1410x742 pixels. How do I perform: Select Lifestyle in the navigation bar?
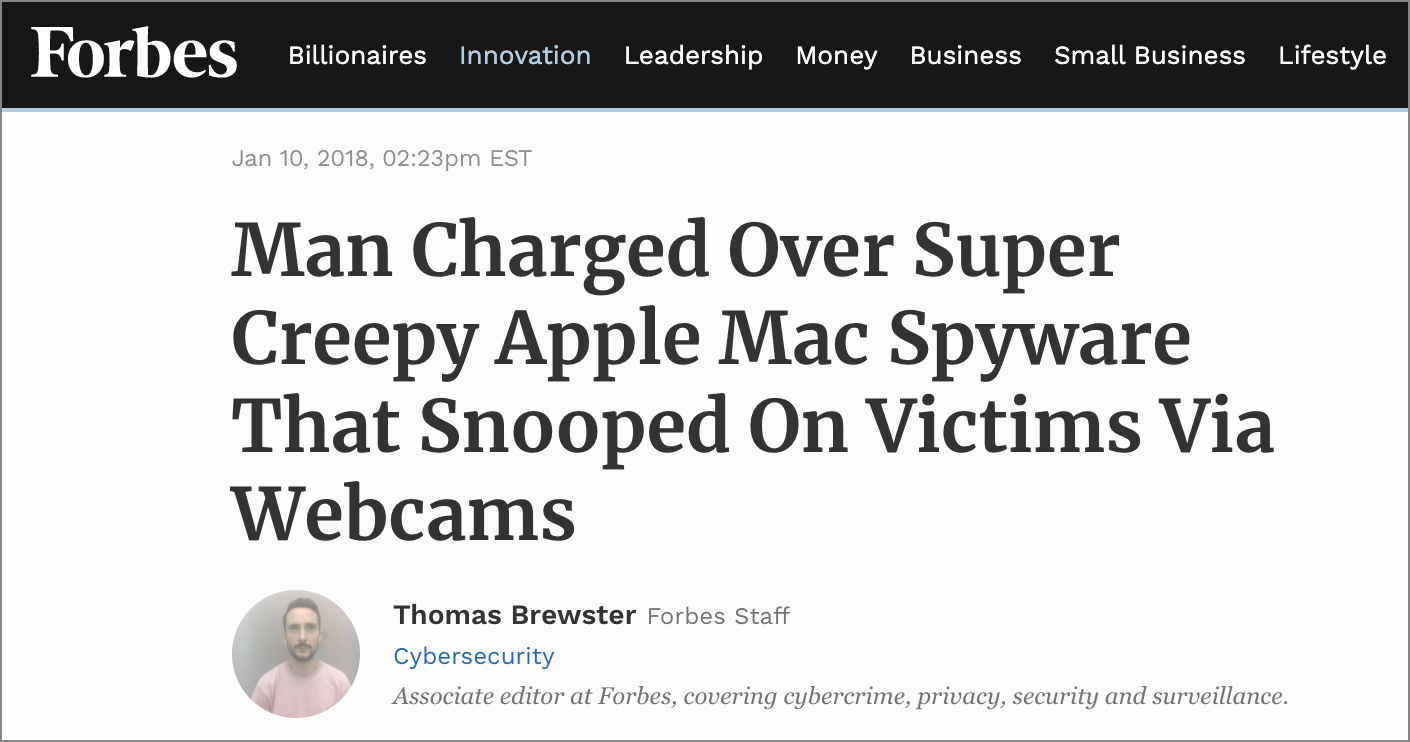1332,56
